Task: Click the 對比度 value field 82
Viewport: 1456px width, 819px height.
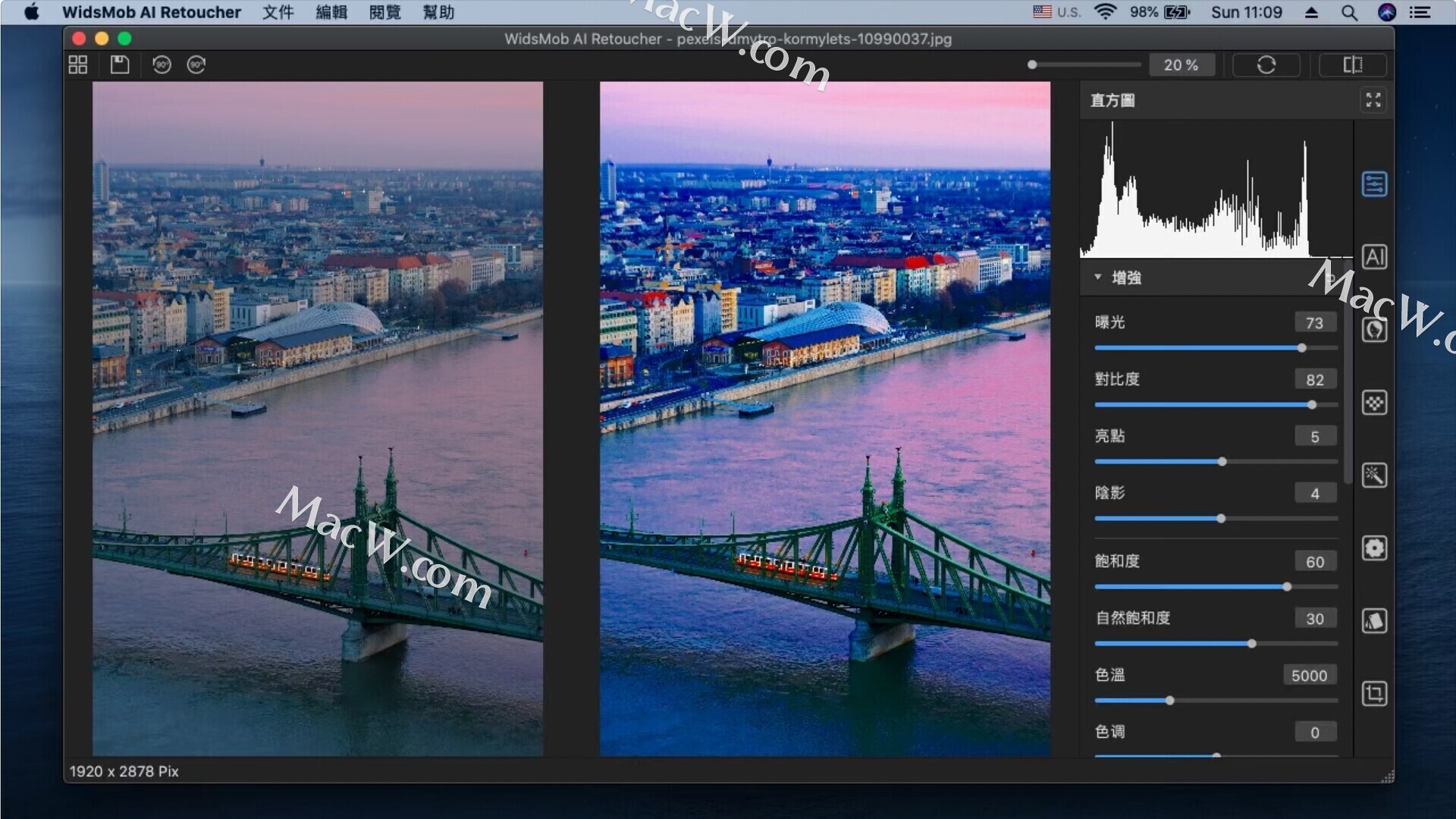Action: (1315, 380)
